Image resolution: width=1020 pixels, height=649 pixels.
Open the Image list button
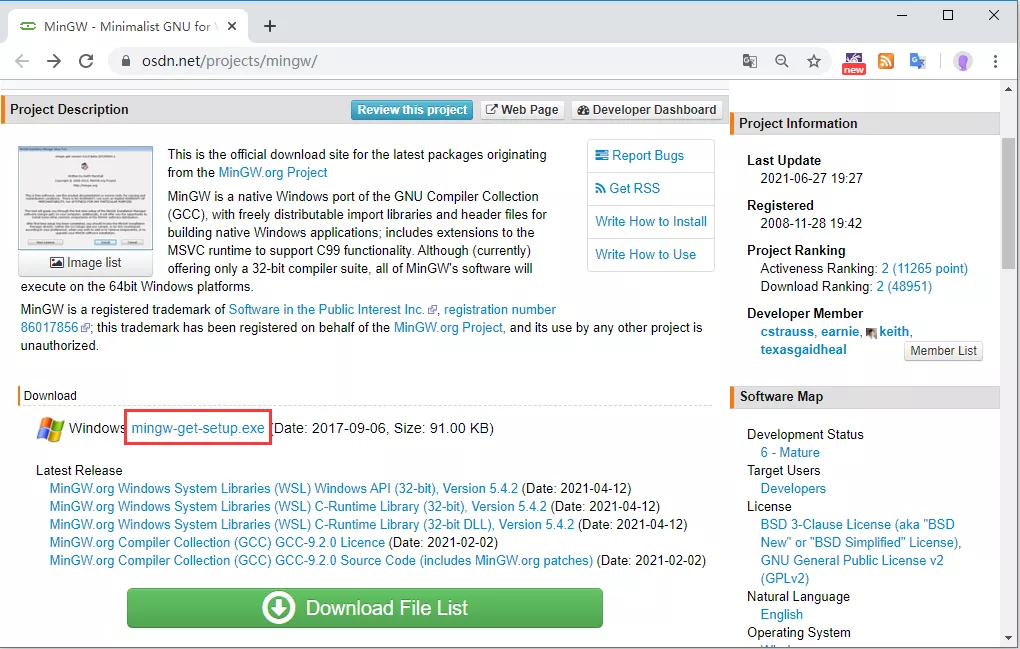click(86, 263)
